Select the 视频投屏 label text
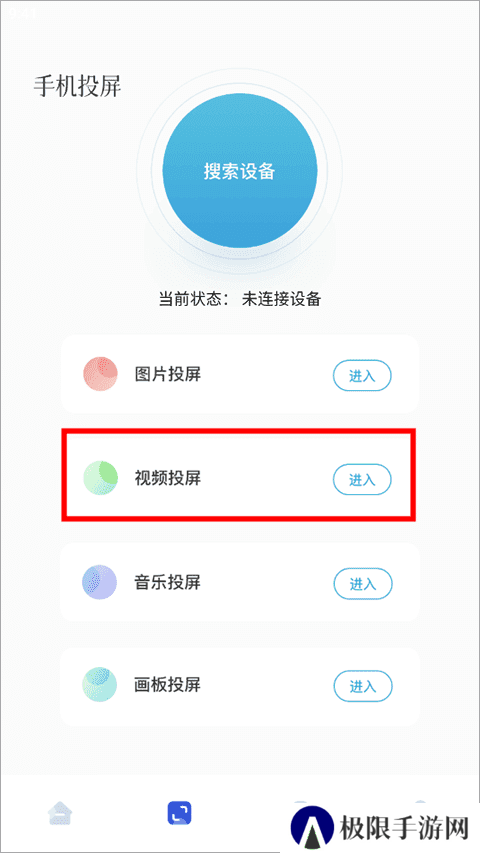The width and height of the screenshot is (480, 853). pos(168,478)
